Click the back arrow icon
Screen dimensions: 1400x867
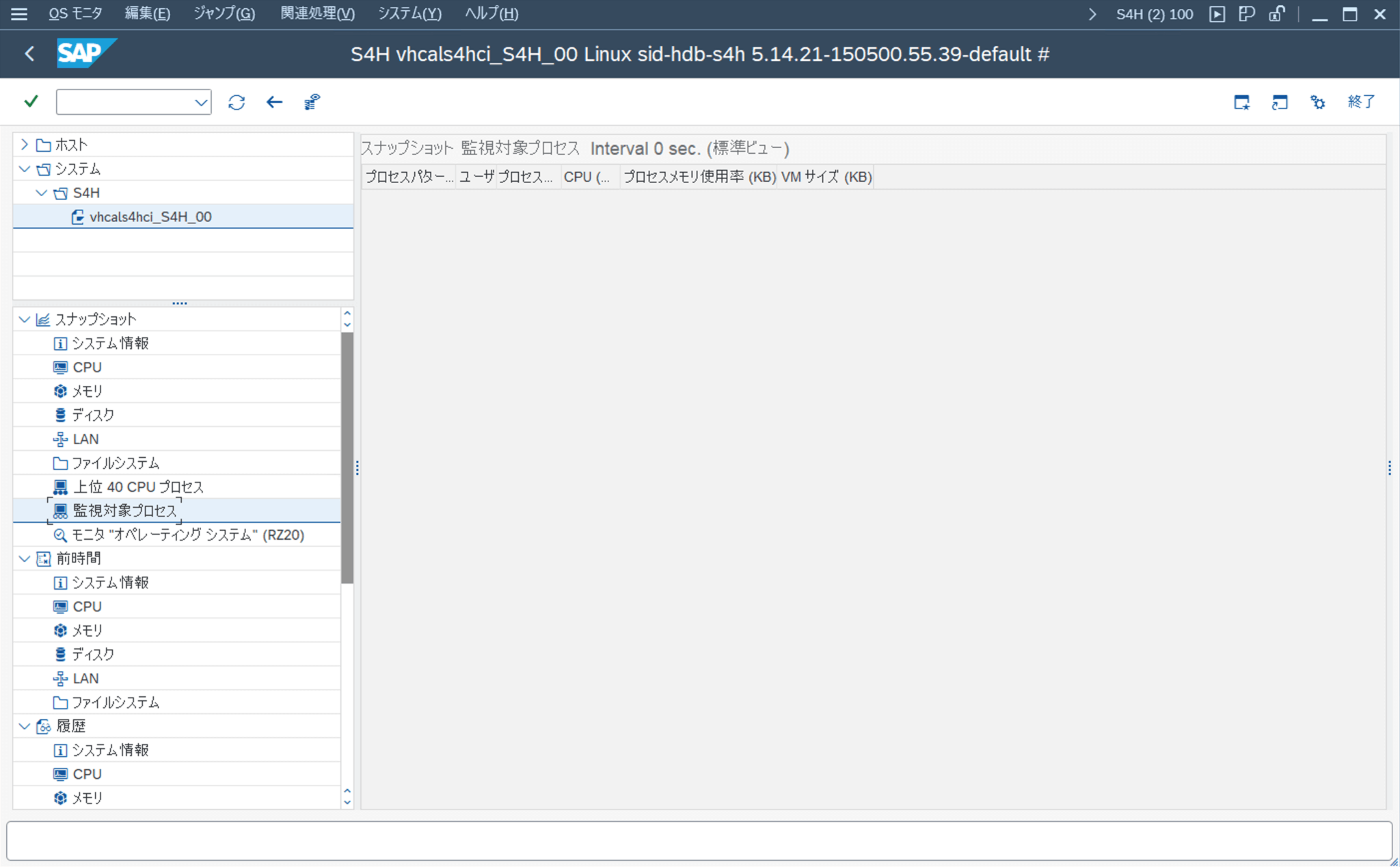coord(274,101)
